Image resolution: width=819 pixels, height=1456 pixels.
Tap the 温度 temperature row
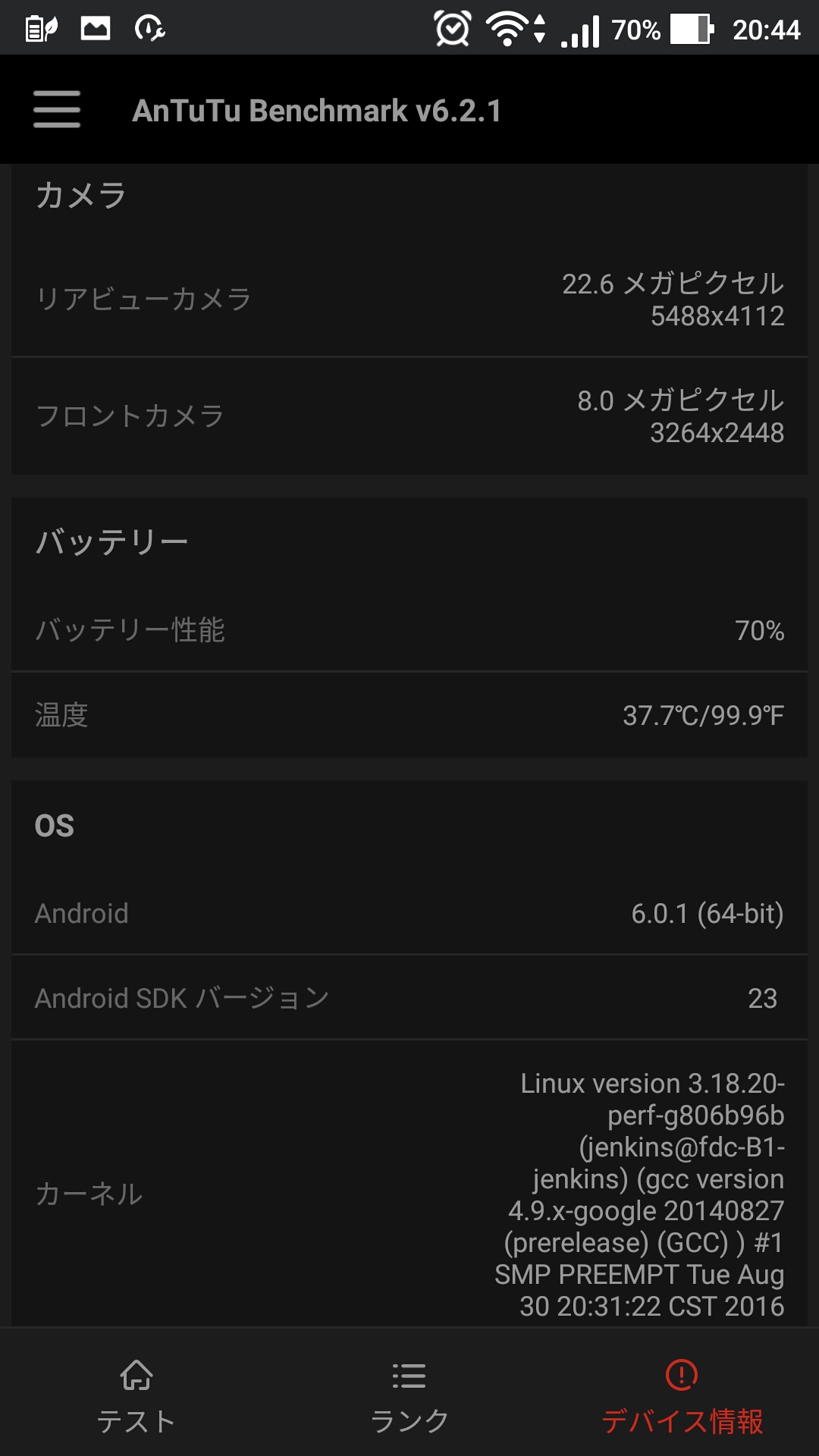pos(409,715)
